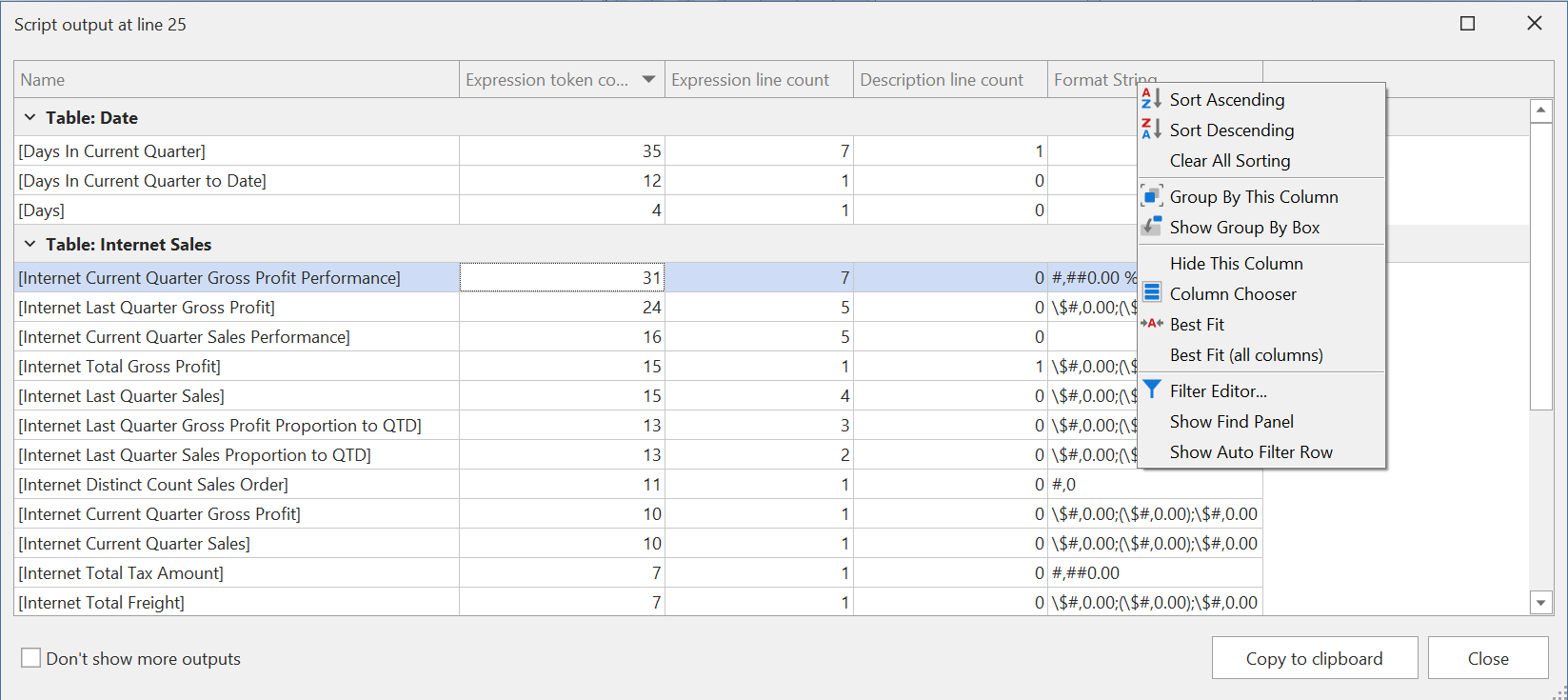Select Show Auto Filter Row option
The image size is (1568, 700).
[1250, 452]
